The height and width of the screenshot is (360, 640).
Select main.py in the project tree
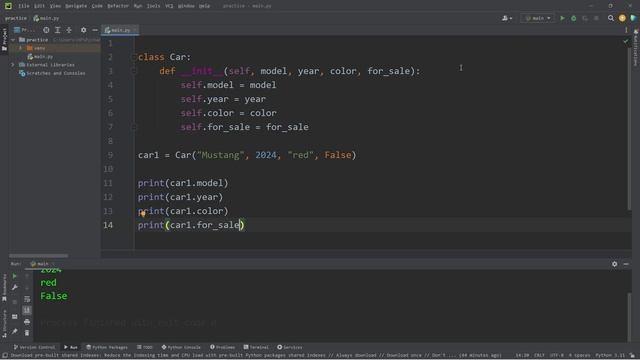pyautogui.click(x=40, y=57)
